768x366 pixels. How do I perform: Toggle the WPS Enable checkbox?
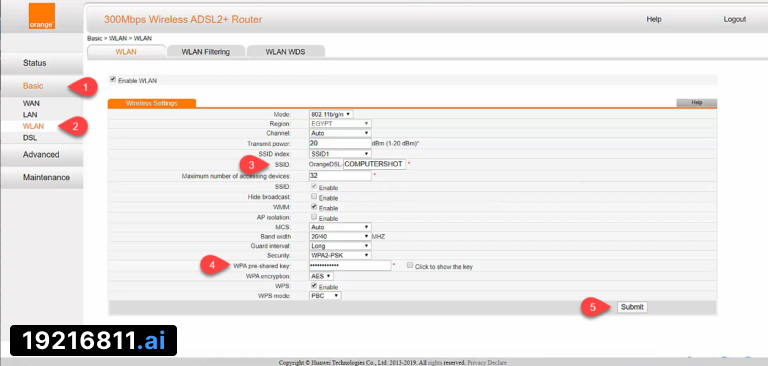(314, 285)
